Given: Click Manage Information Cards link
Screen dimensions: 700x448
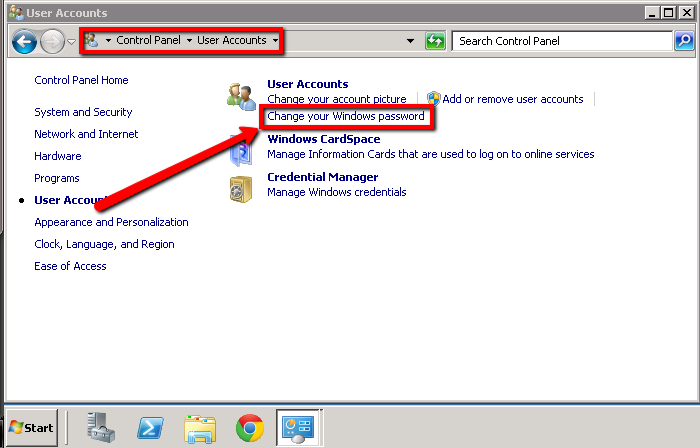Looking at the screenshot, I should [430, 154].
